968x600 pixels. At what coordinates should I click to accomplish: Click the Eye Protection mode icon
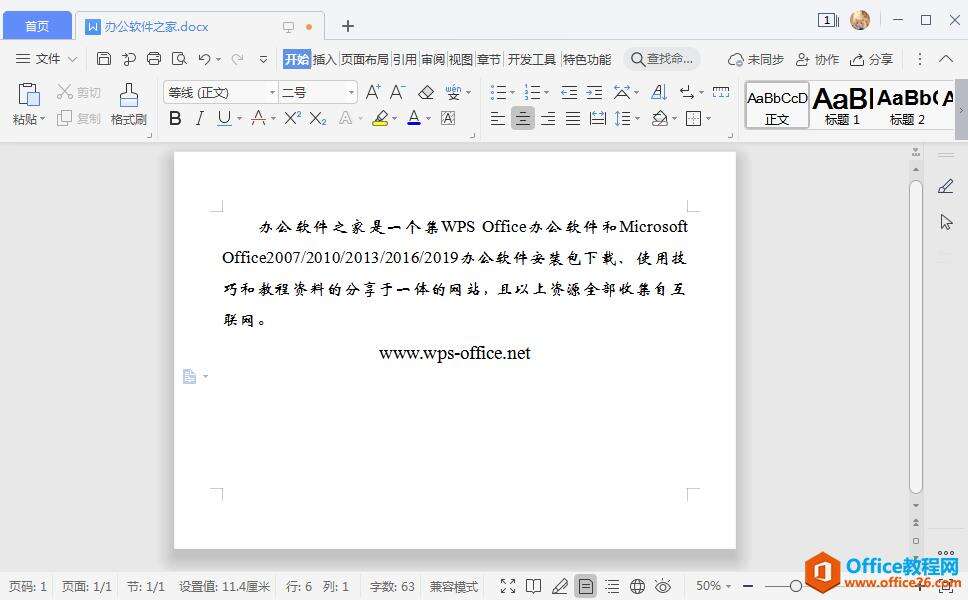pyautogui.click(x=662, y=586)
